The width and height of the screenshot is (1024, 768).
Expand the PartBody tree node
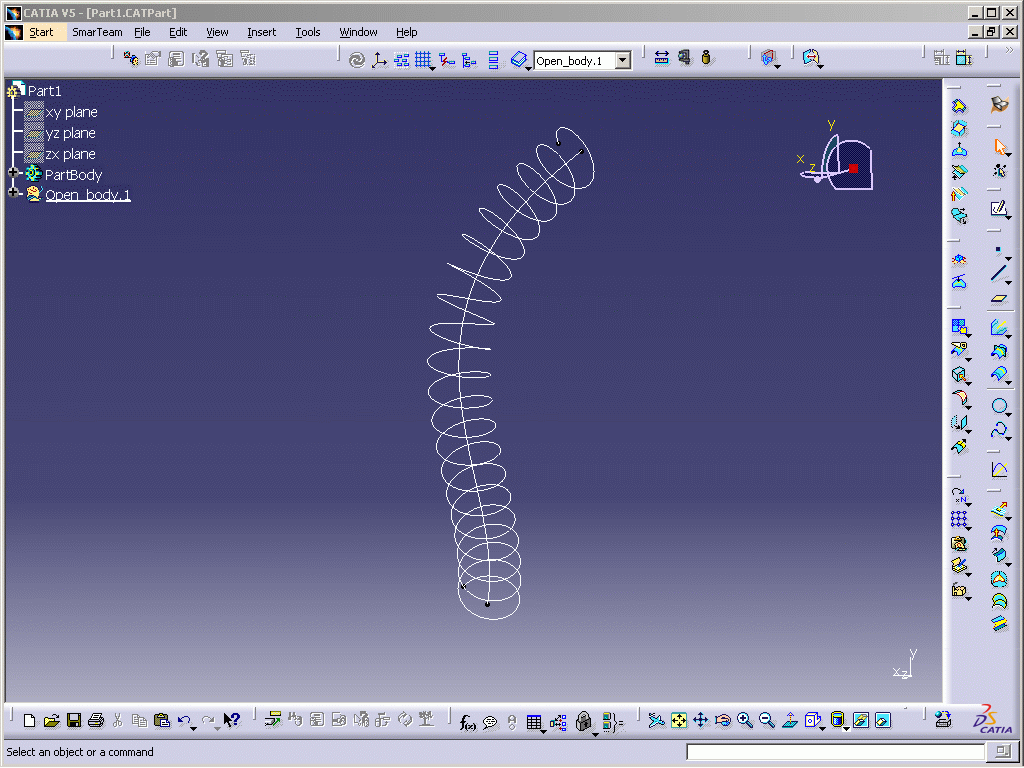coord(13,173)
